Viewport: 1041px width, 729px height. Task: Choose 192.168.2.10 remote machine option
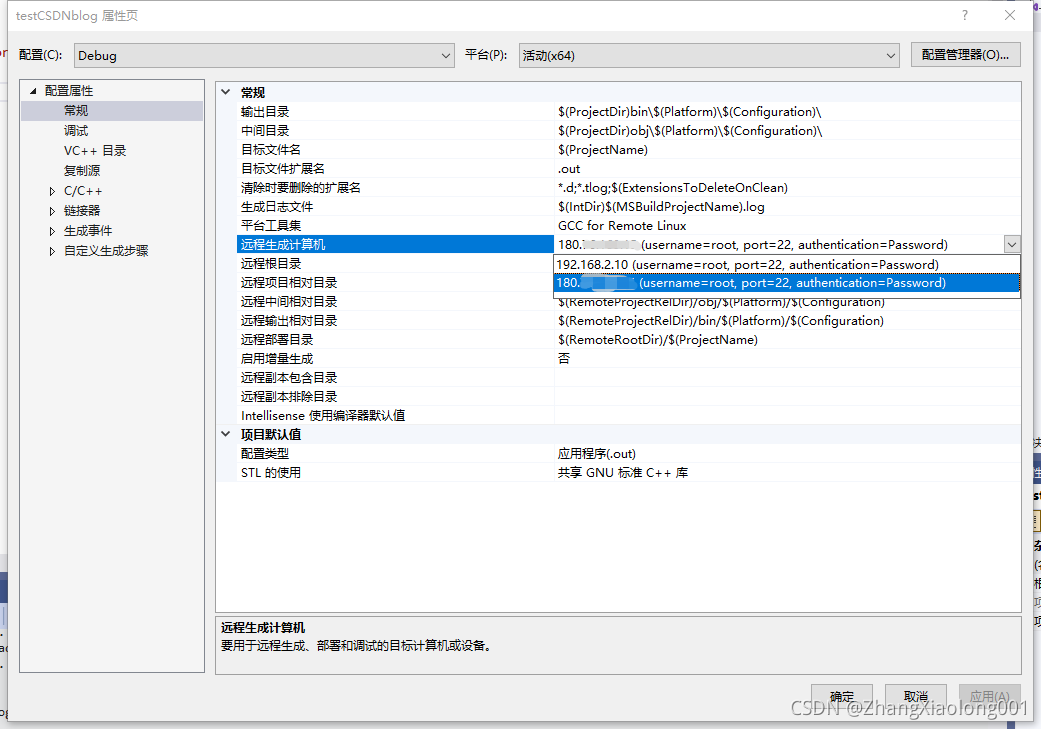click(787, 265)
